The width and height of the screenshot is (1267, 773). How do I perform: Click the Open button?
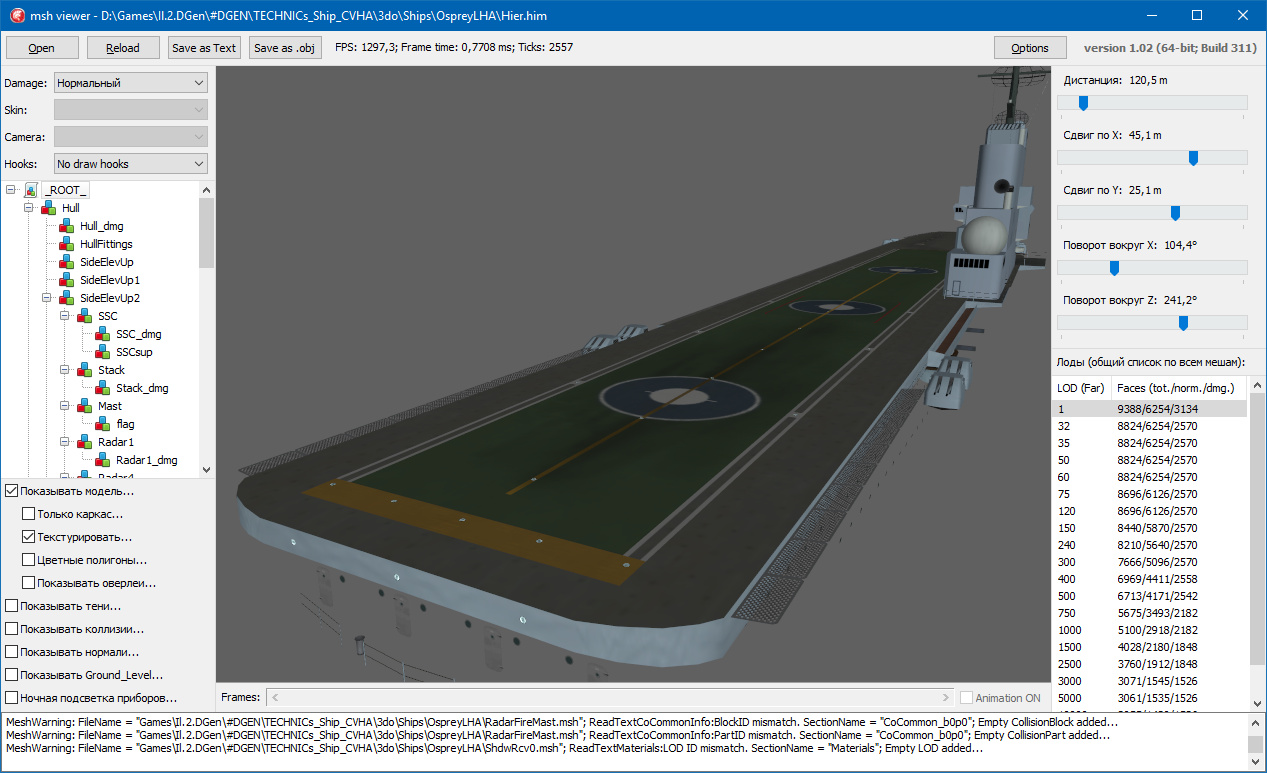click(41, 47)
